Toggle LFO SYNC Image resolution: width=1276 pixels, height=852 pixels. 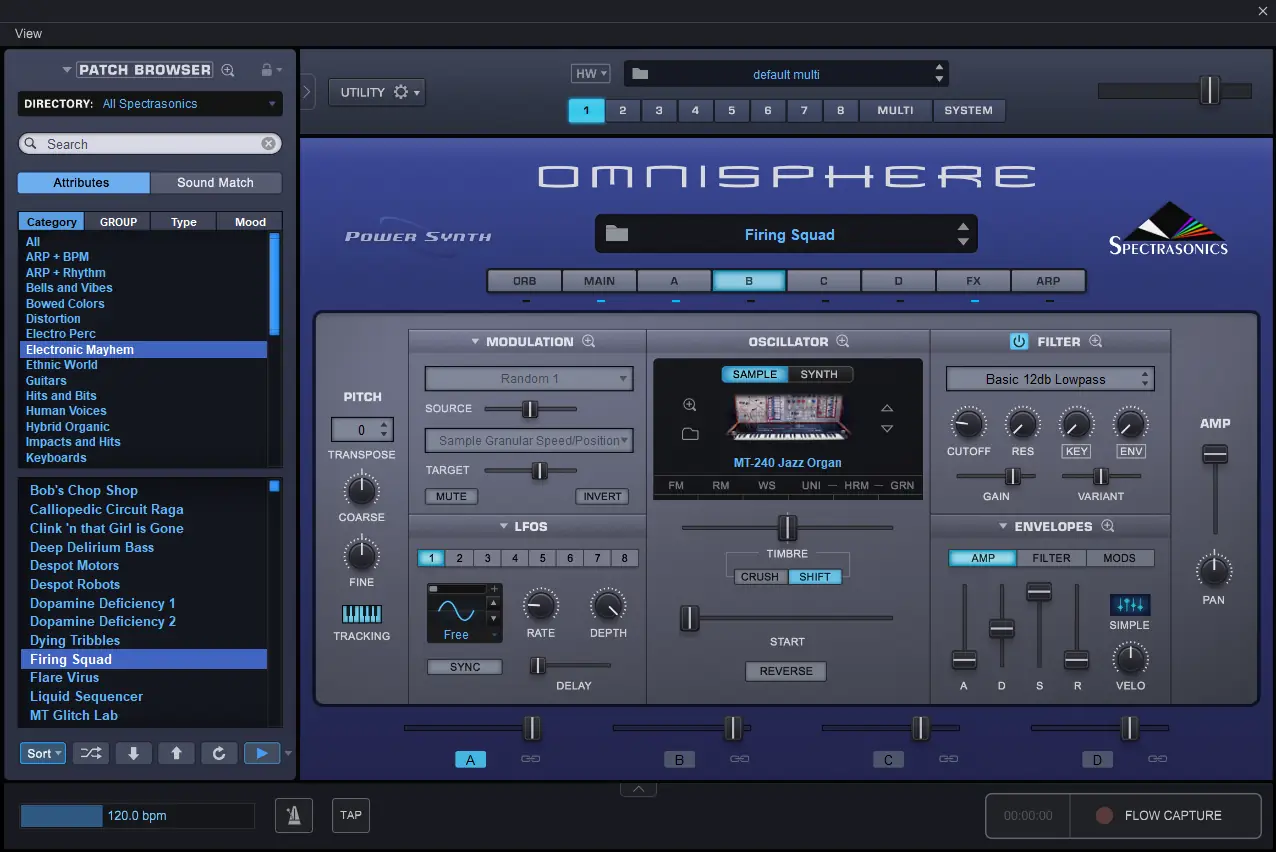coord(465,667)
